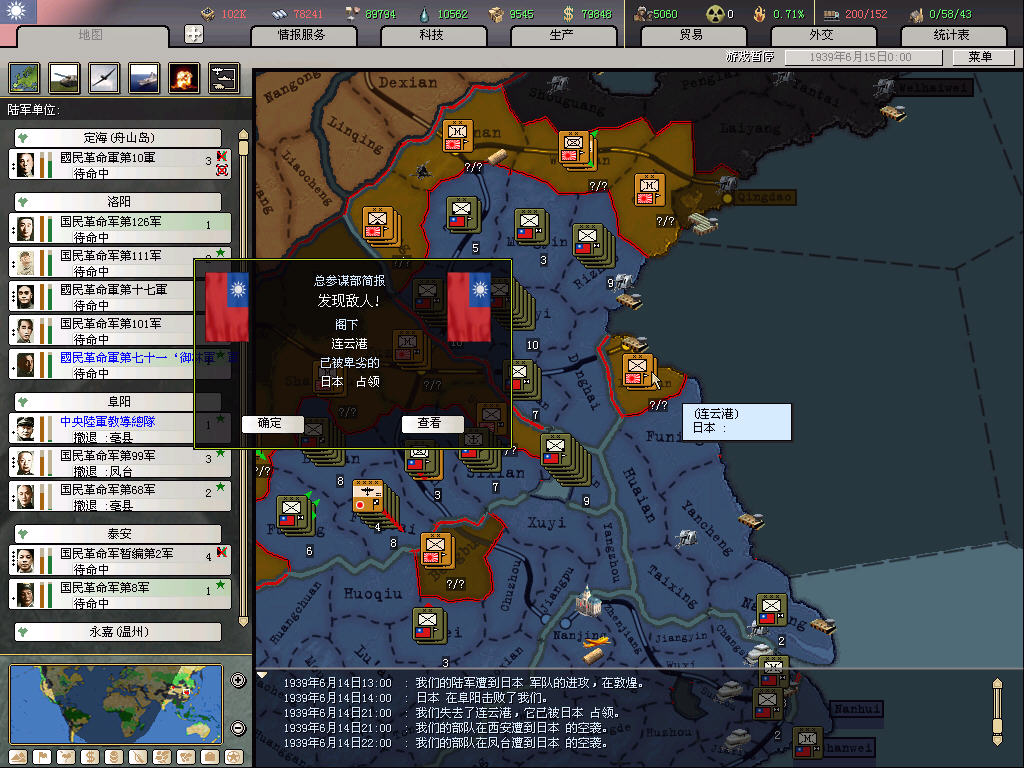The image size is (1024, 768).
Task: Open the 统计表 tab
Action: (x=952, y=35)
